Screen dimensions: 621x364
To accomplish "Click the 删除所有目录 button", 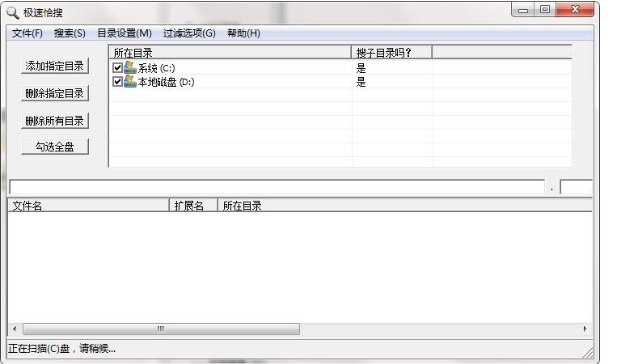I will (55, 121).
